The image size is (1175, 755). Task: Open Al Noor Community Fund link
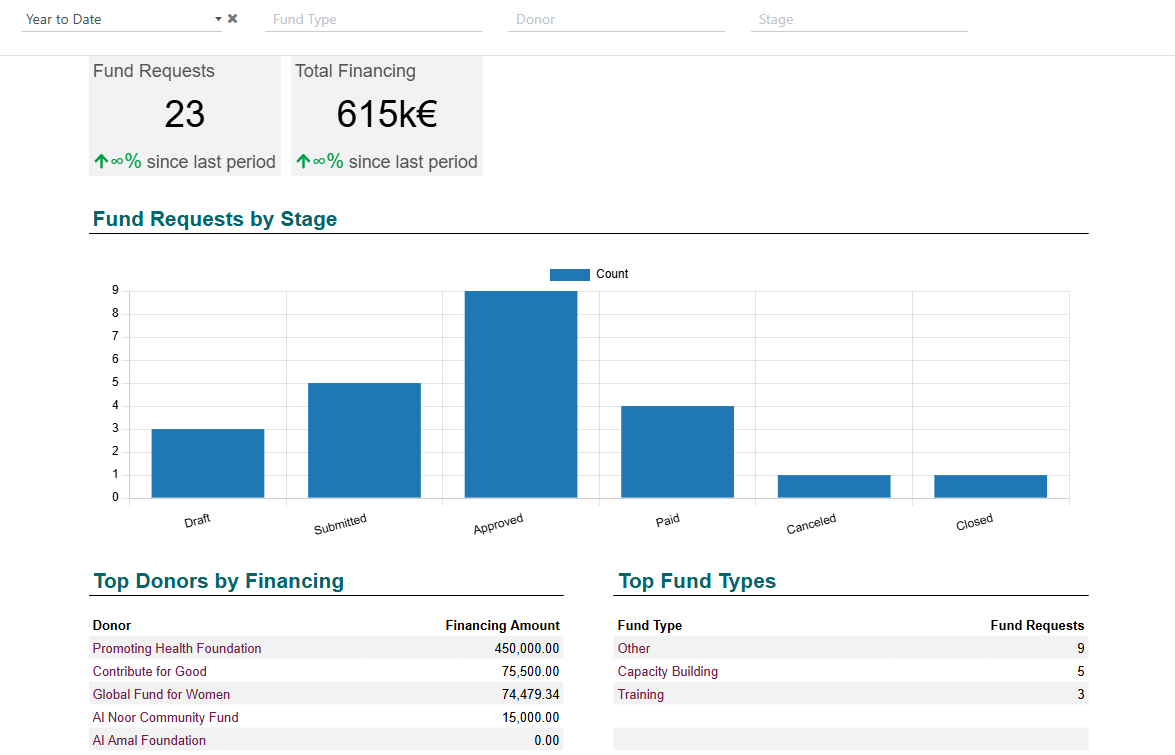tap(166, 718)
